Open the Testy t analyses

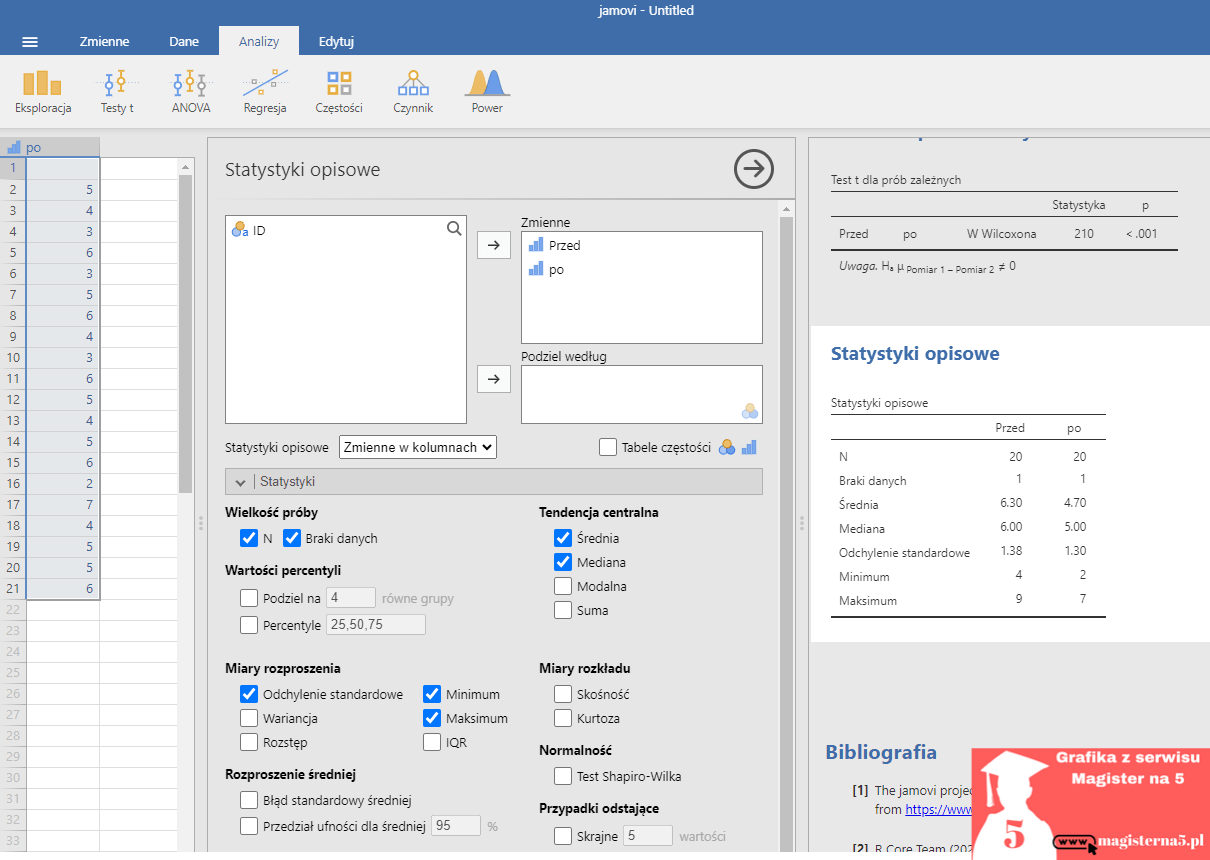point(117,91)
